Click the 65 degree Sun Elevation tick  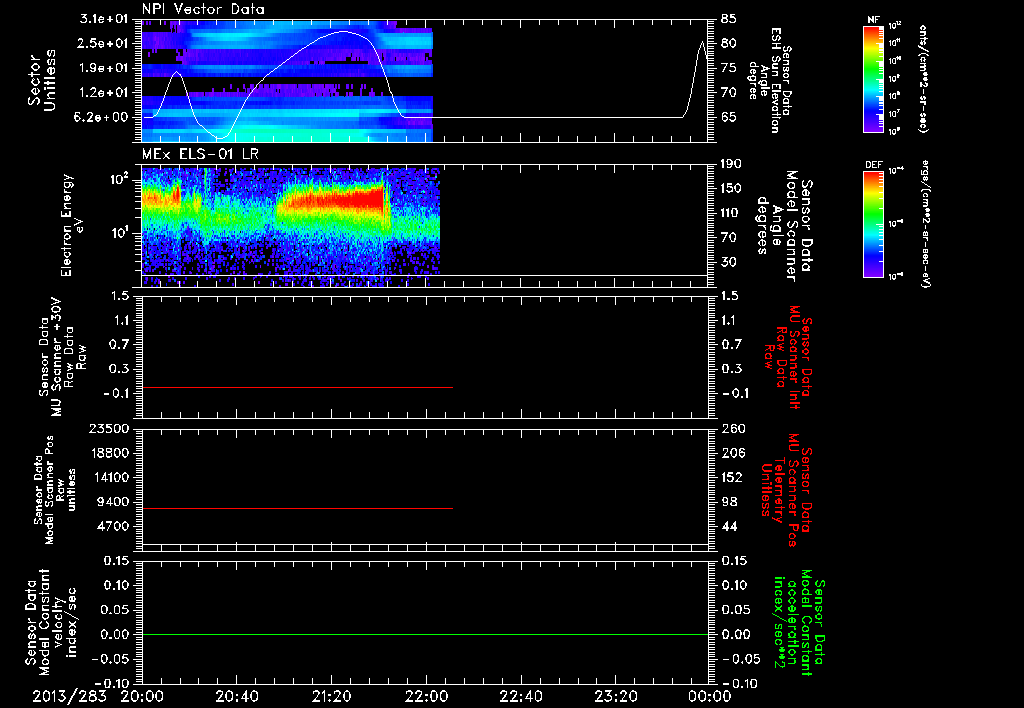coord(729,117)
